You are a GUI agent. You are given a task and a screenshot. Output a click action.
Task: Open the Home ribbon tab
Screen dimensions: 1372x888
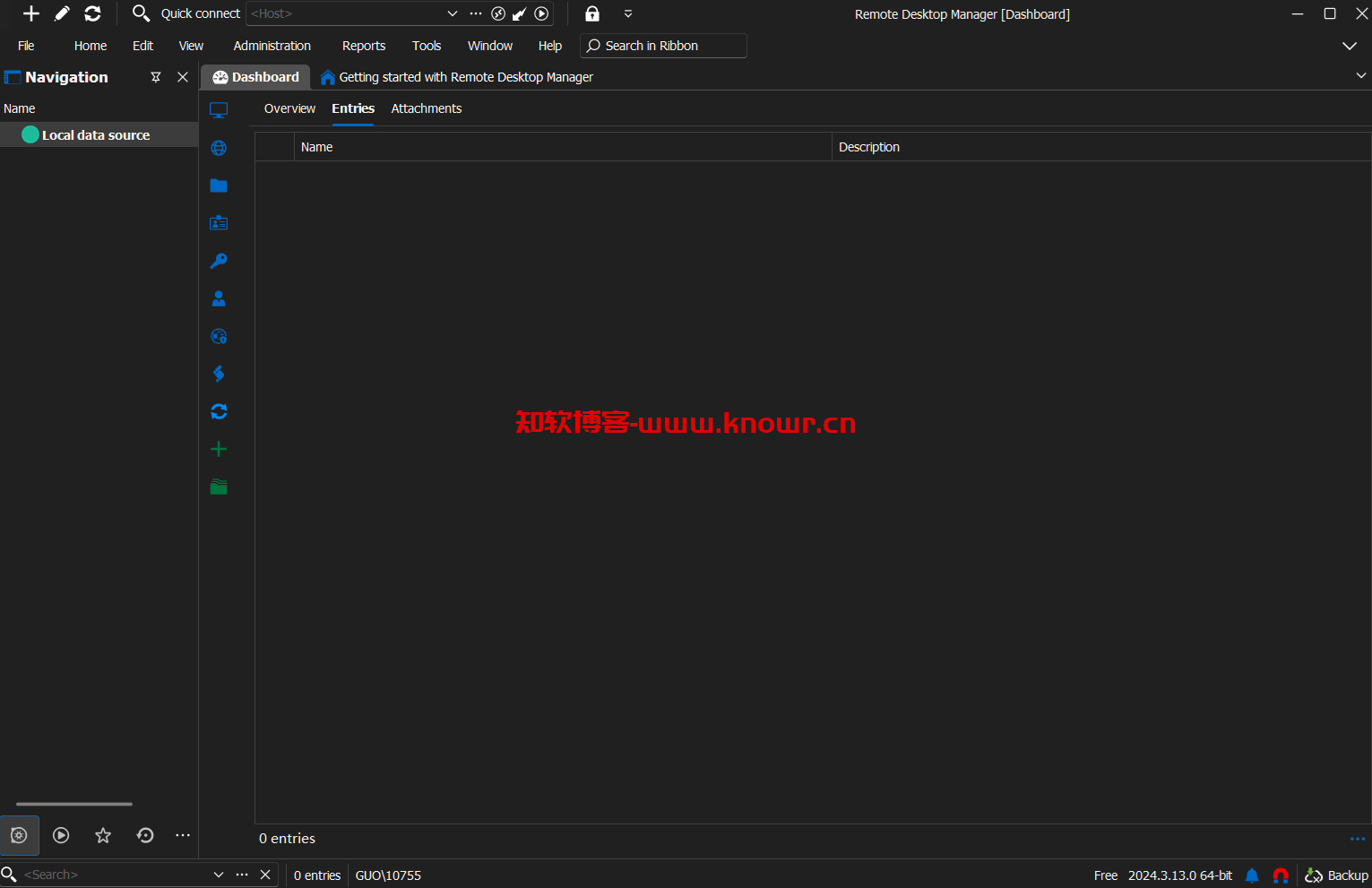(x=91, y=46)
